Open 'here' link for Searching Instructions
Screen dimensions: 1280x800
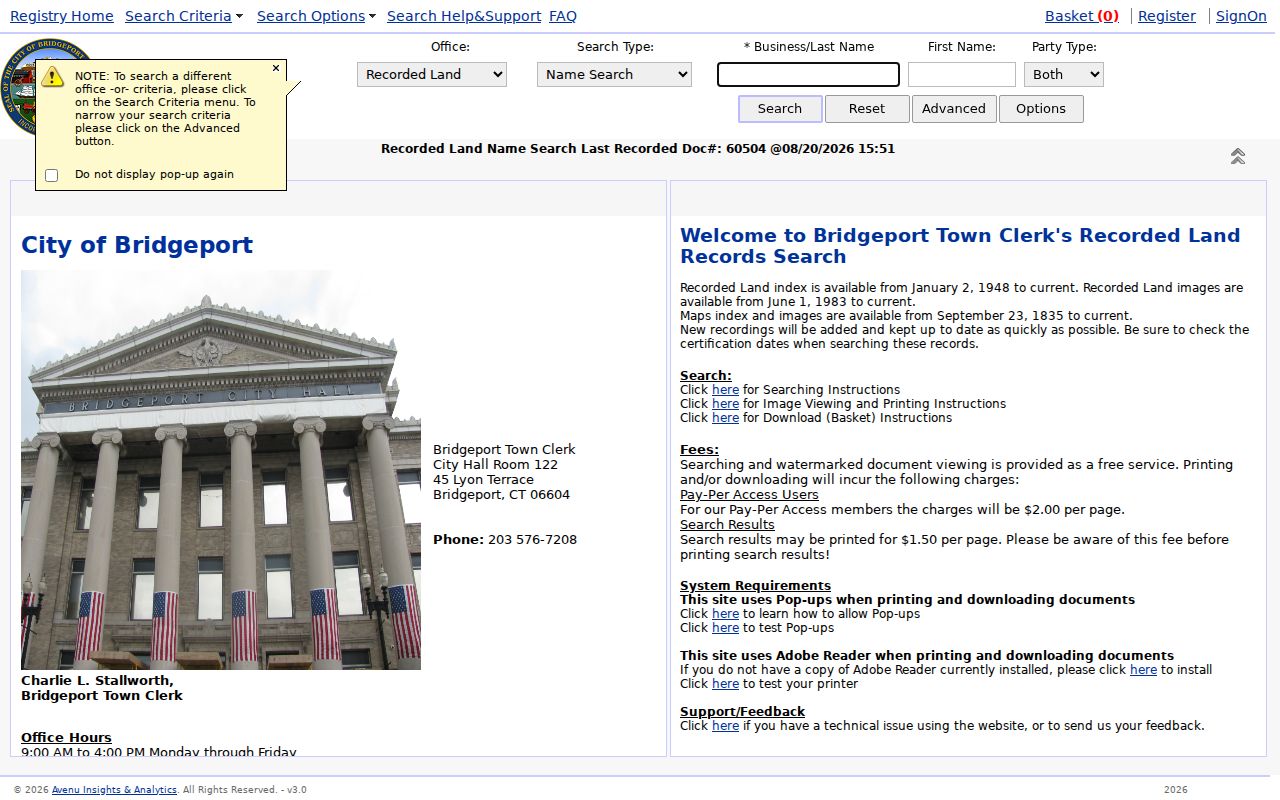click(x=725, y=390)
